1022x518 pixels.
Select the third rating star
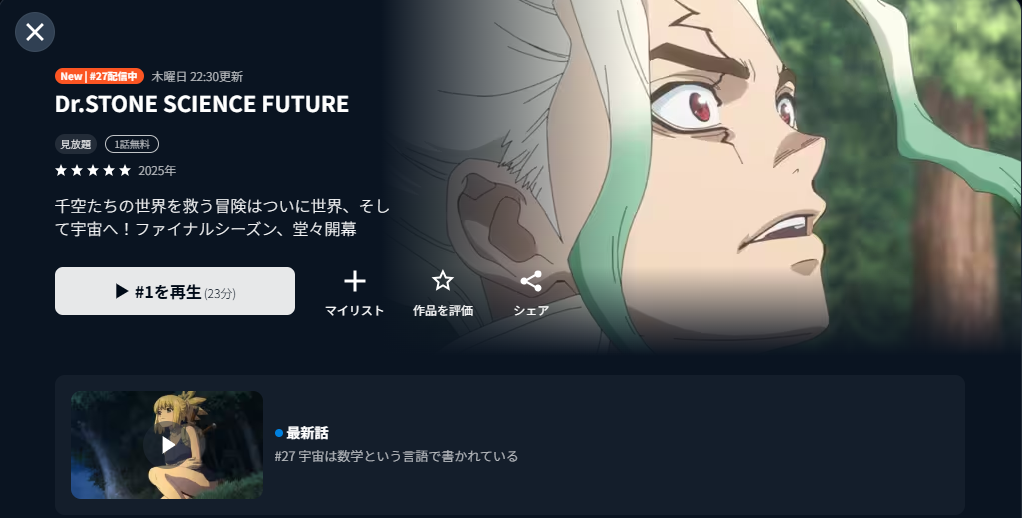(x=93, y=171)
